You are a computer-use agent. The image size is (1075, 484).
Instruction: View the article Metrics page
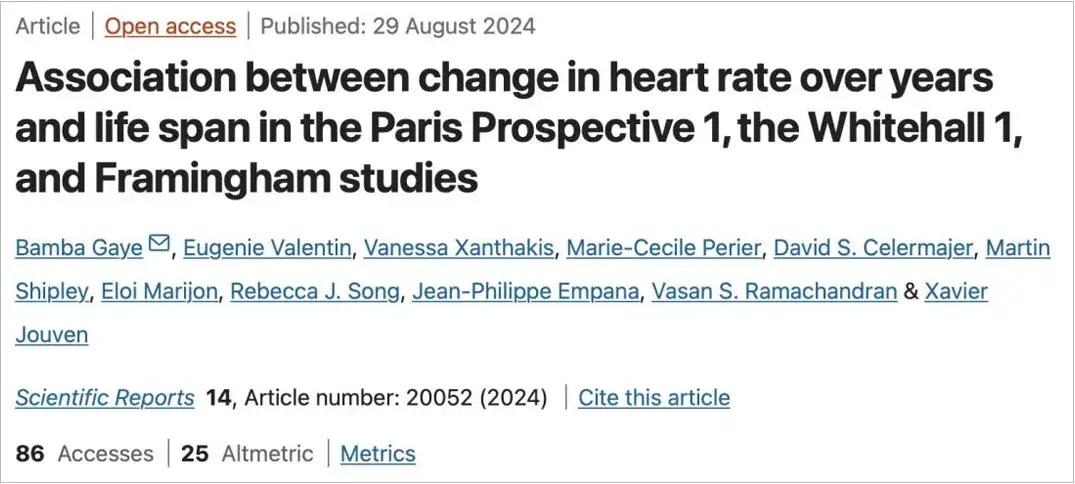[377, 453]
